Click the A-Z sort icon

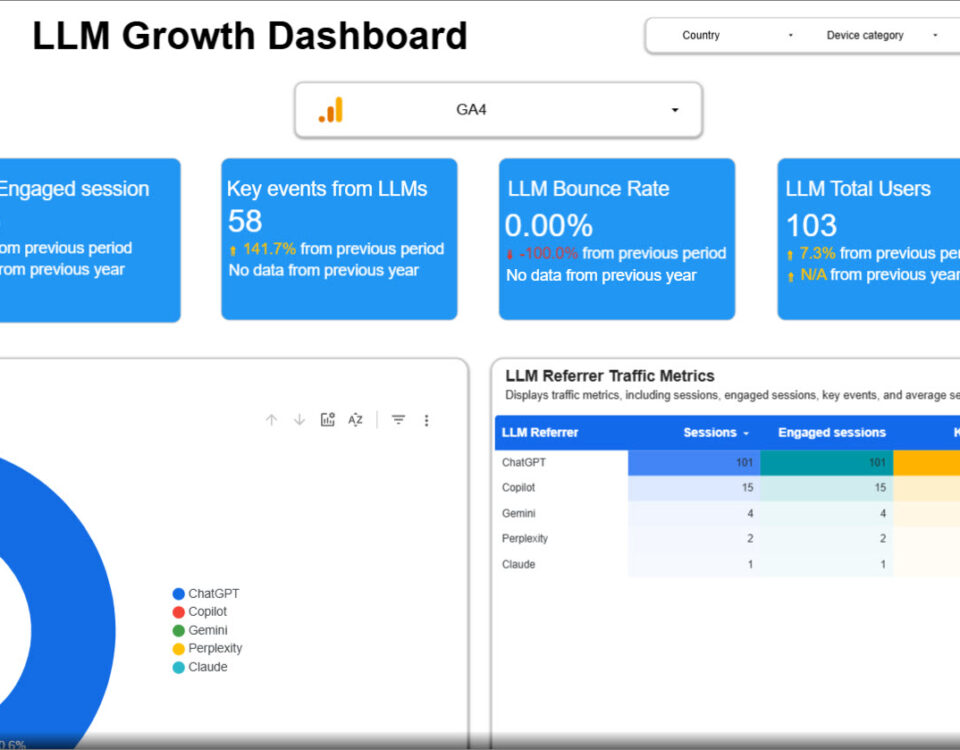tap(356, 420)
